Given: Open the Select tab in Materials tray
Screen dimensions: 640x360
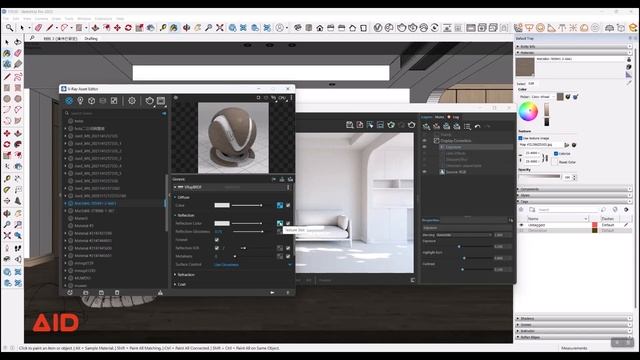Looking at the screenshot, I should tap(520, 83).
